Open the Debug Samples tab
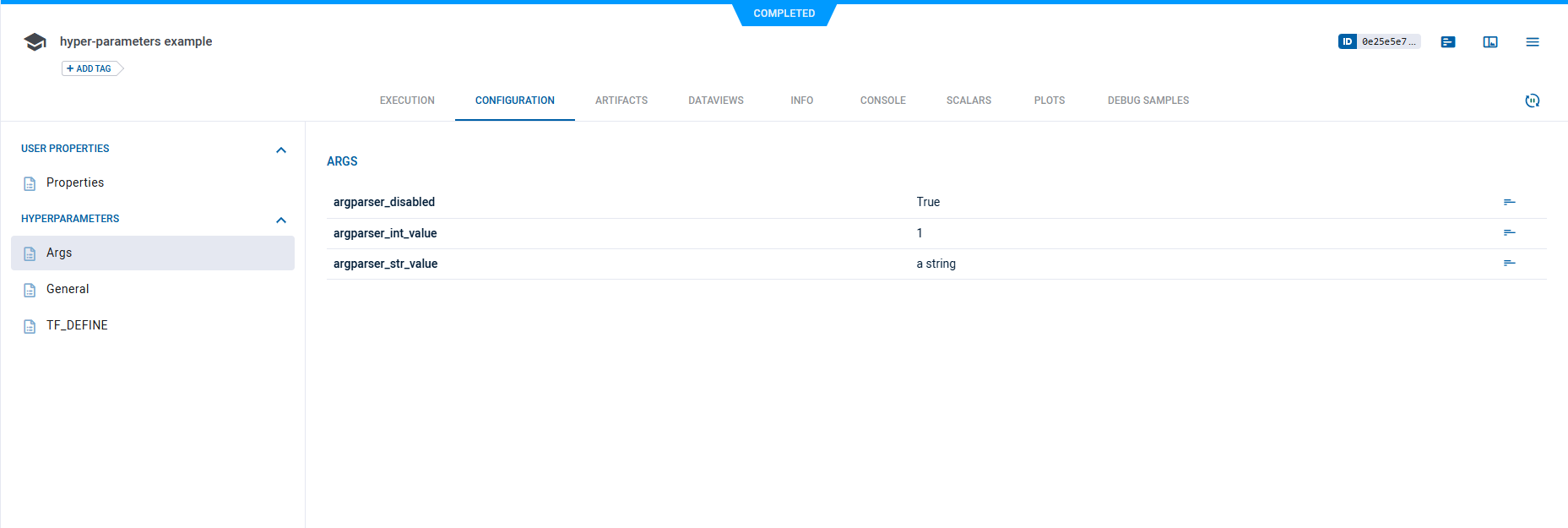The image size is (1568, 528). coord(1148,101)
